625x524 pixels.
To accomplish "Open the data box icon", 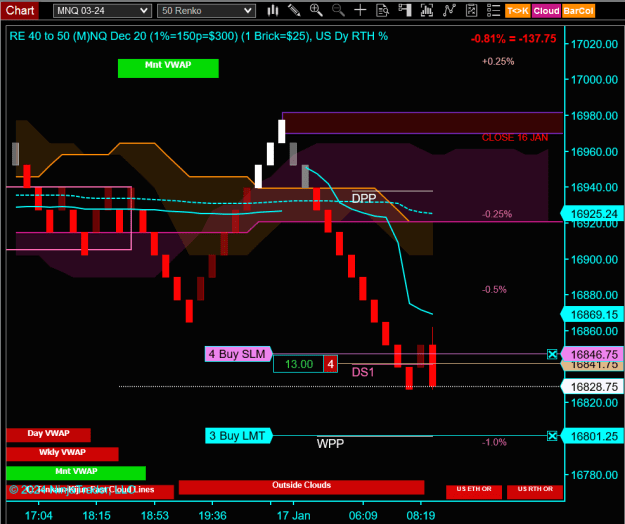I will click(x=382, y=10).
